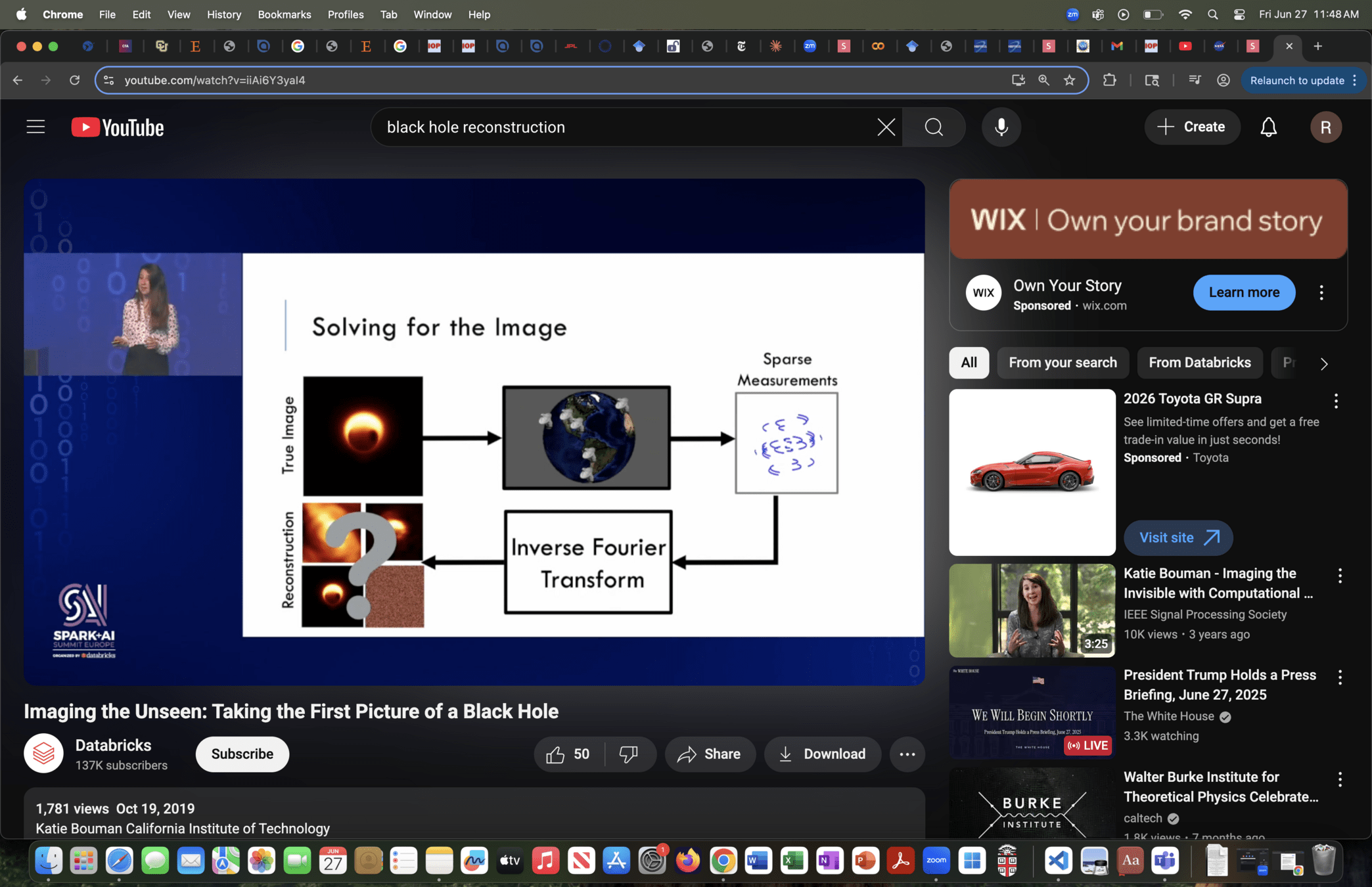Bookmark this page with star icon
This screenshot has width=1372, height=887.
(1070, 80)
